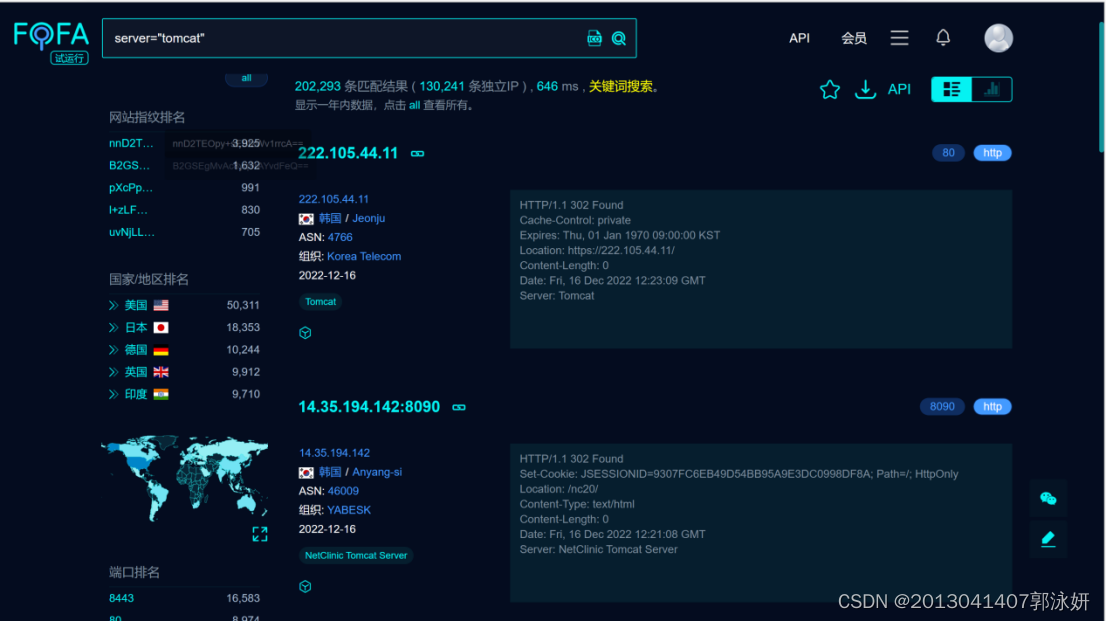Select port 8443 in port ranking
The image size is (1106, 621).
(x=121, y=598)
